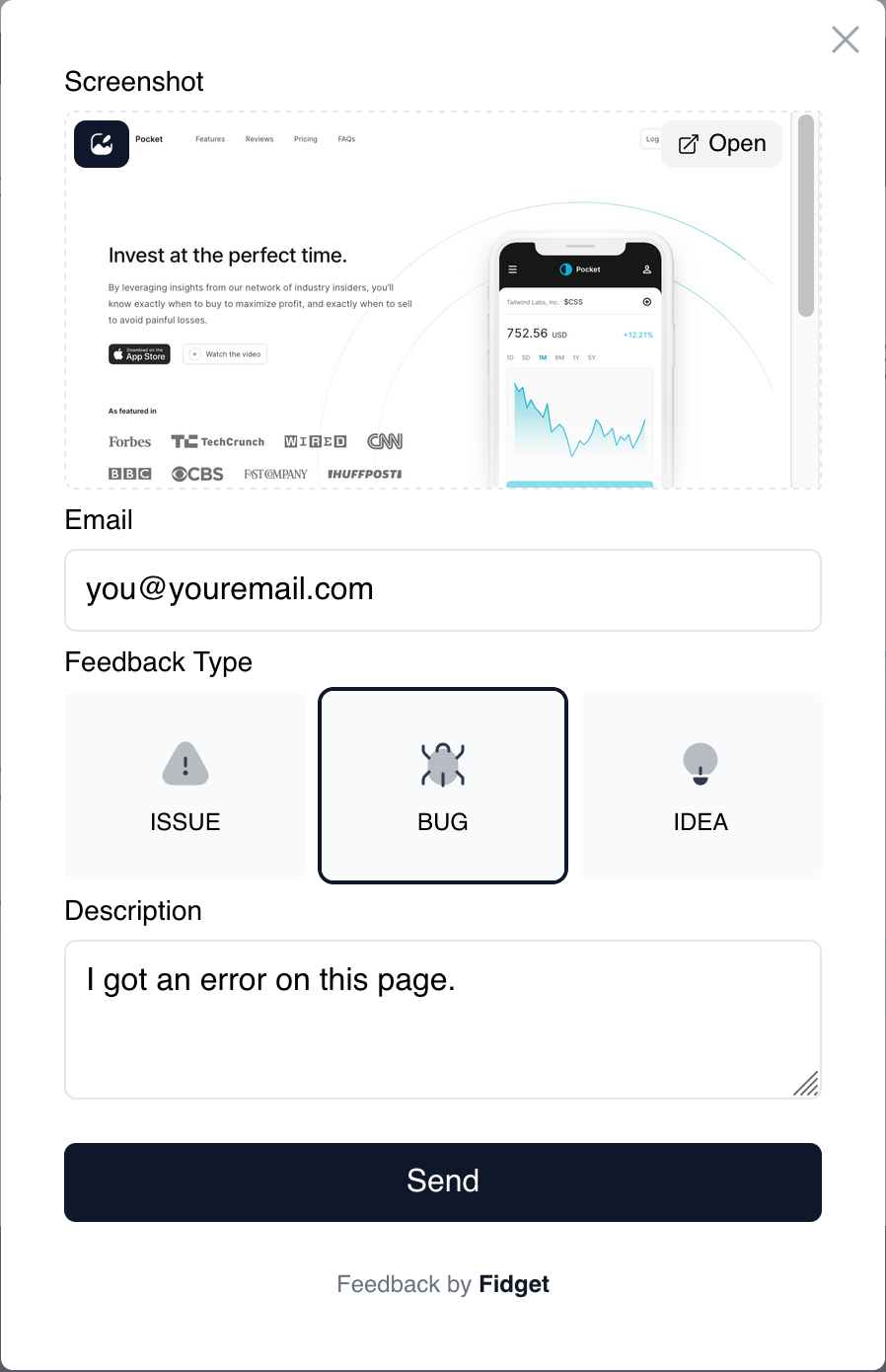Select the IDEA feedback type label

(701, 822)
